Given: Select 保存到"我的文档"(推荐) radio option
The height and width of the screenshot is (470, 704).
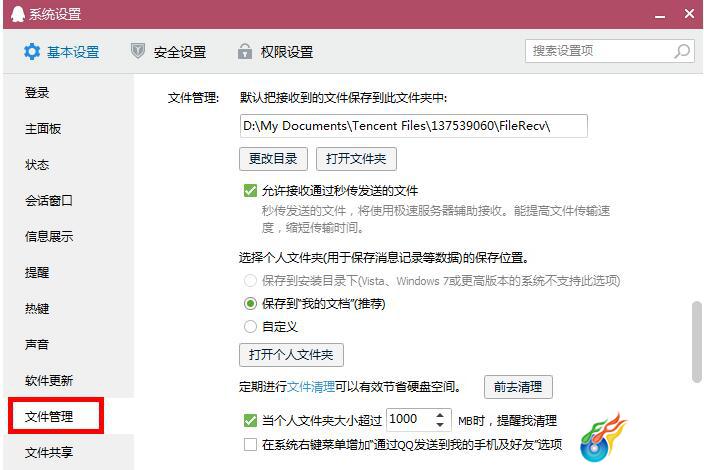Looking at the screenshot, I should point(250,304).
